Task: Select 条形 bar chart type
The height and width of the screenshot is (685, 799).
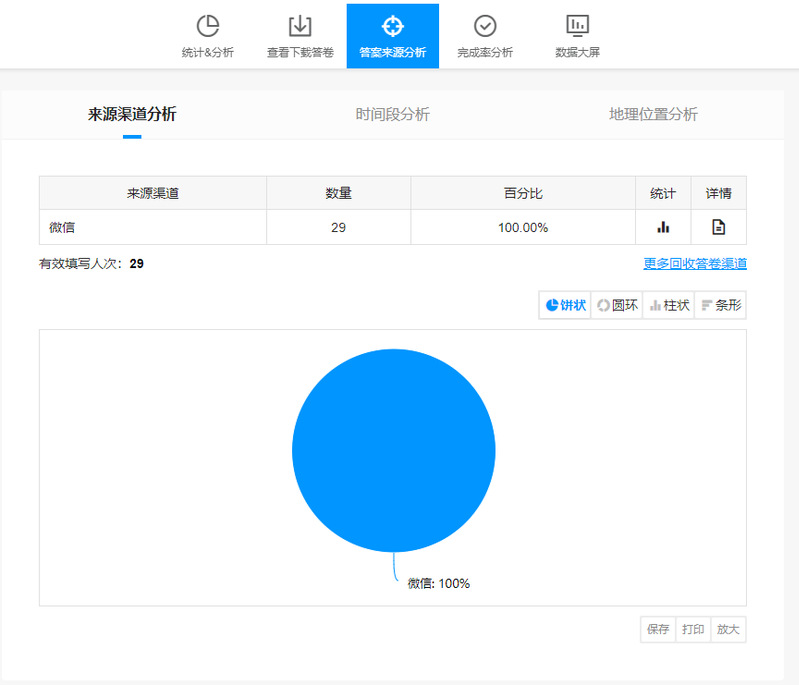Action: (721, 305)
